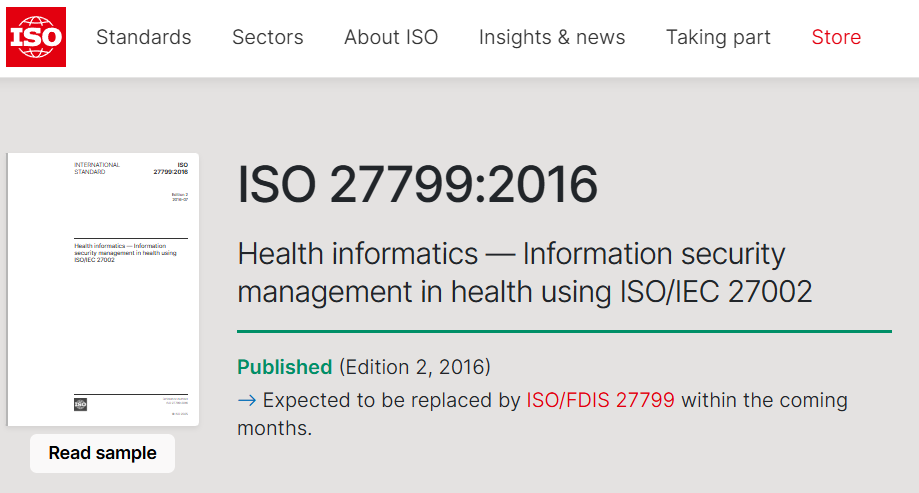Open the About ISO menu
Viewport: 919px width, 493px height.
coord(391,37)
